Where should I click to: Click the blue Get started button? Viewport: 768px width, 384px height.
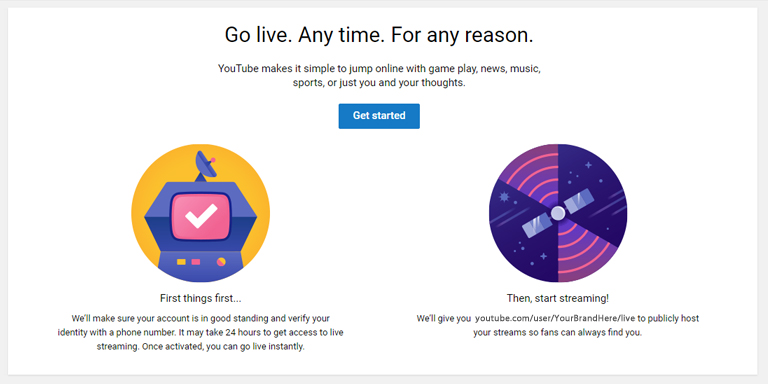click(x=379, y=116)
